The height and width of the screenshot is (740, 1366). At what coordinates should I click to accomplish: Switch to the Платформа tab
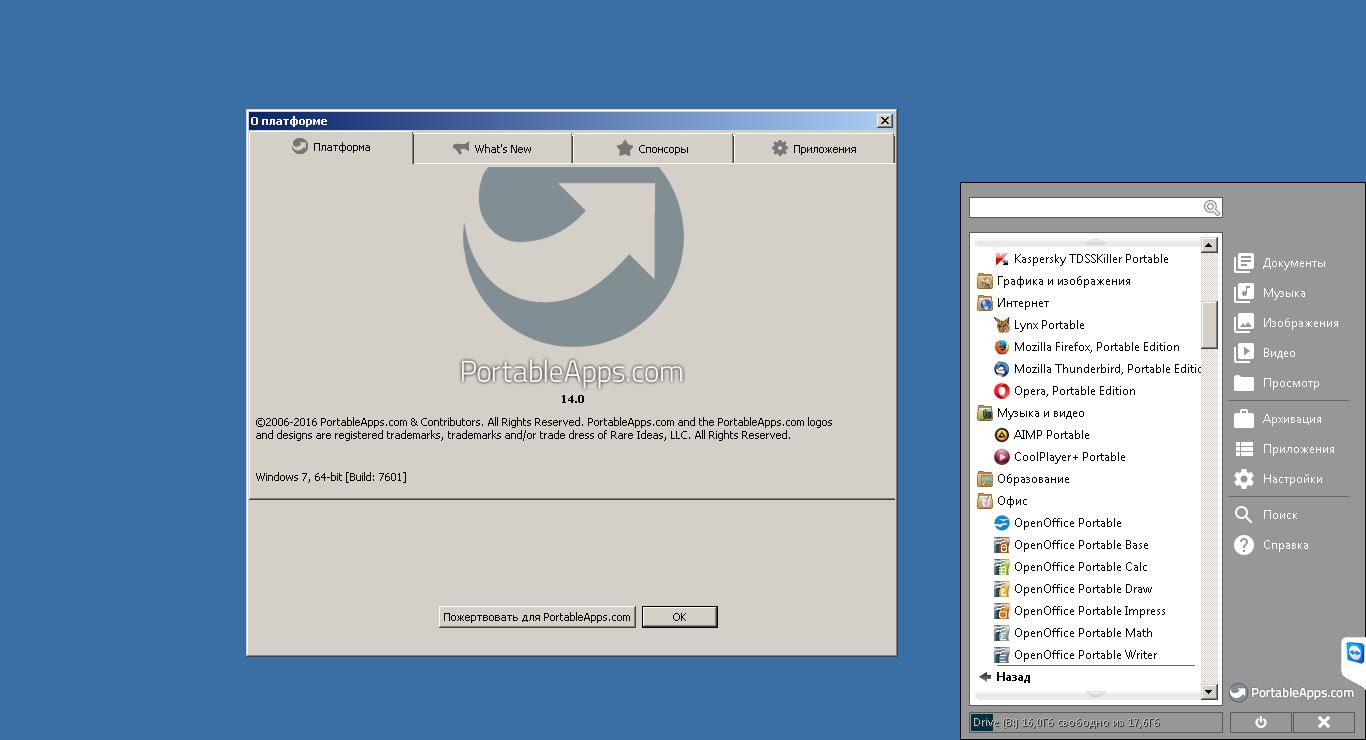331,147
